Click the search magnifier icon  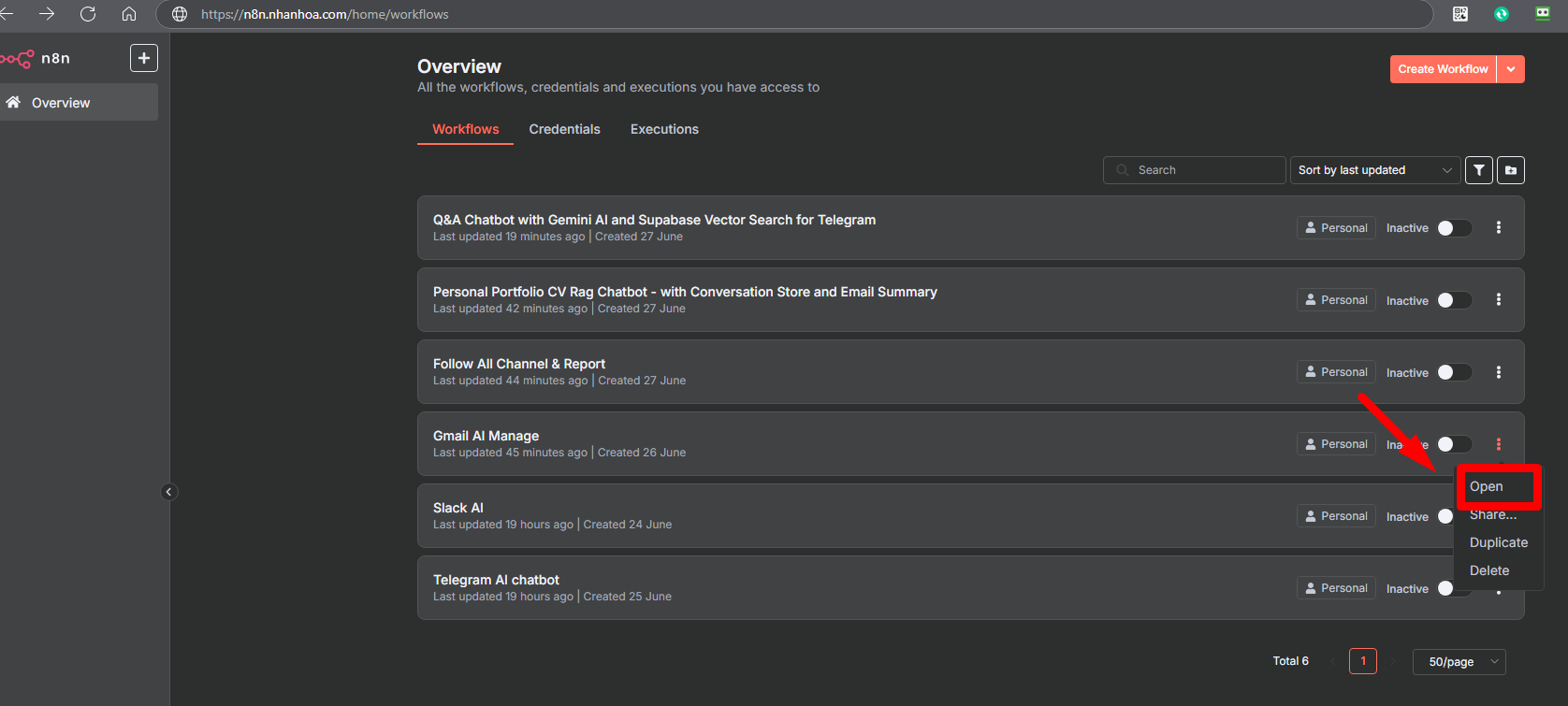point(1123,170)
